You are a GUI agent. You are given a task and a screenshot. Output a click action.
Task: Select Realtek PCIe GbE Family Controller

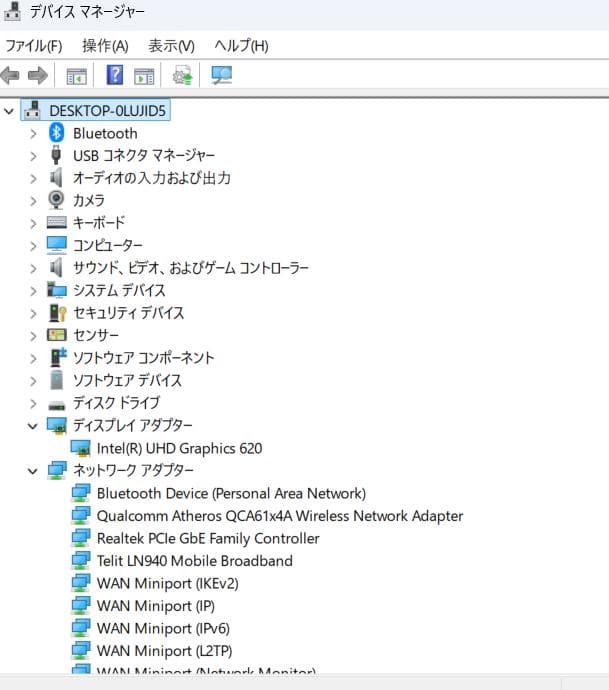[x=208, y=538]
